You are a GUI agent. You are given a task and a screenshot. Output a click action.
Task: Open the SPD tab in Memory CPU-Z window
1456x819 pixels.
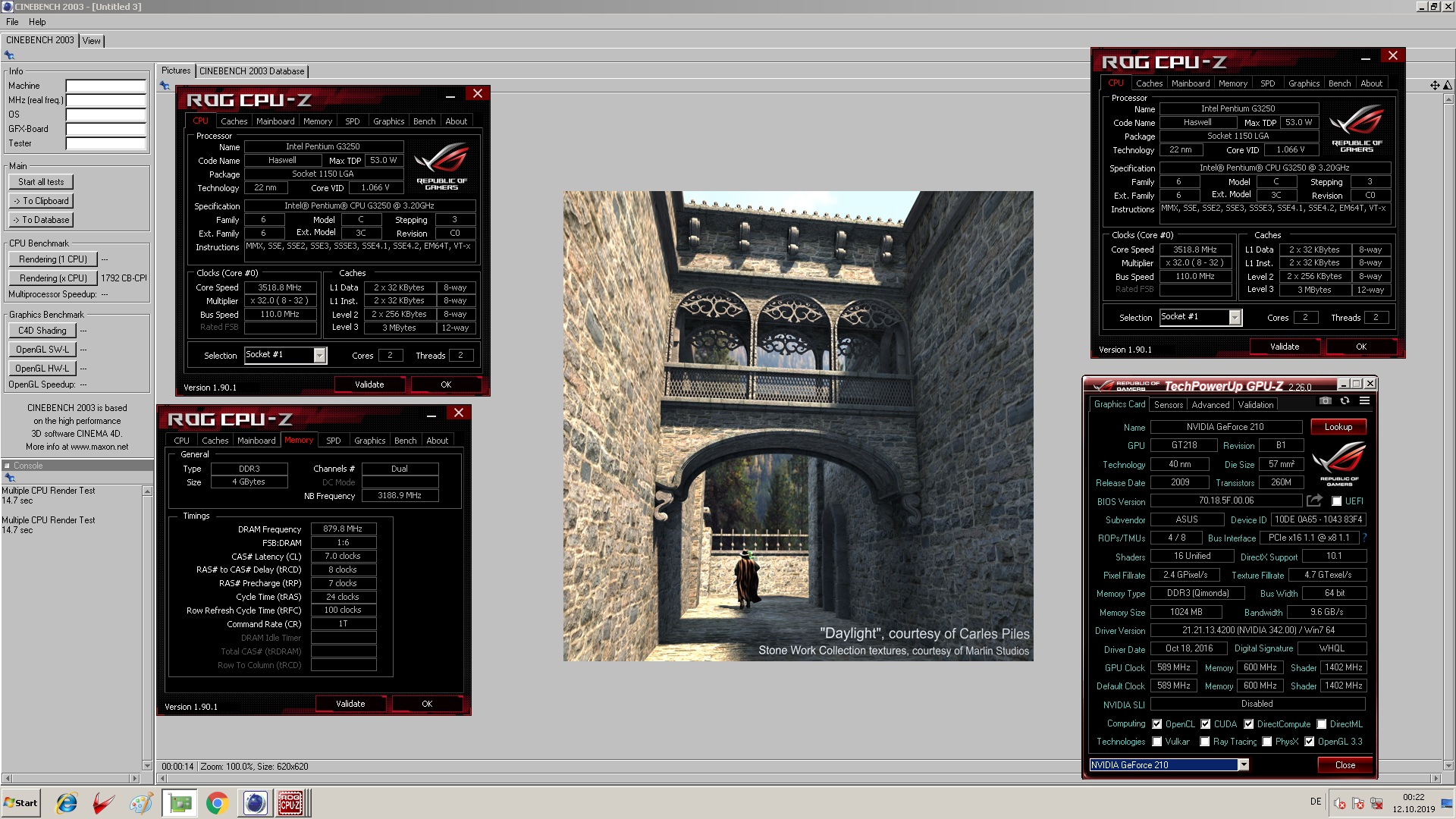pyautogui.click(x=334, y=441)
